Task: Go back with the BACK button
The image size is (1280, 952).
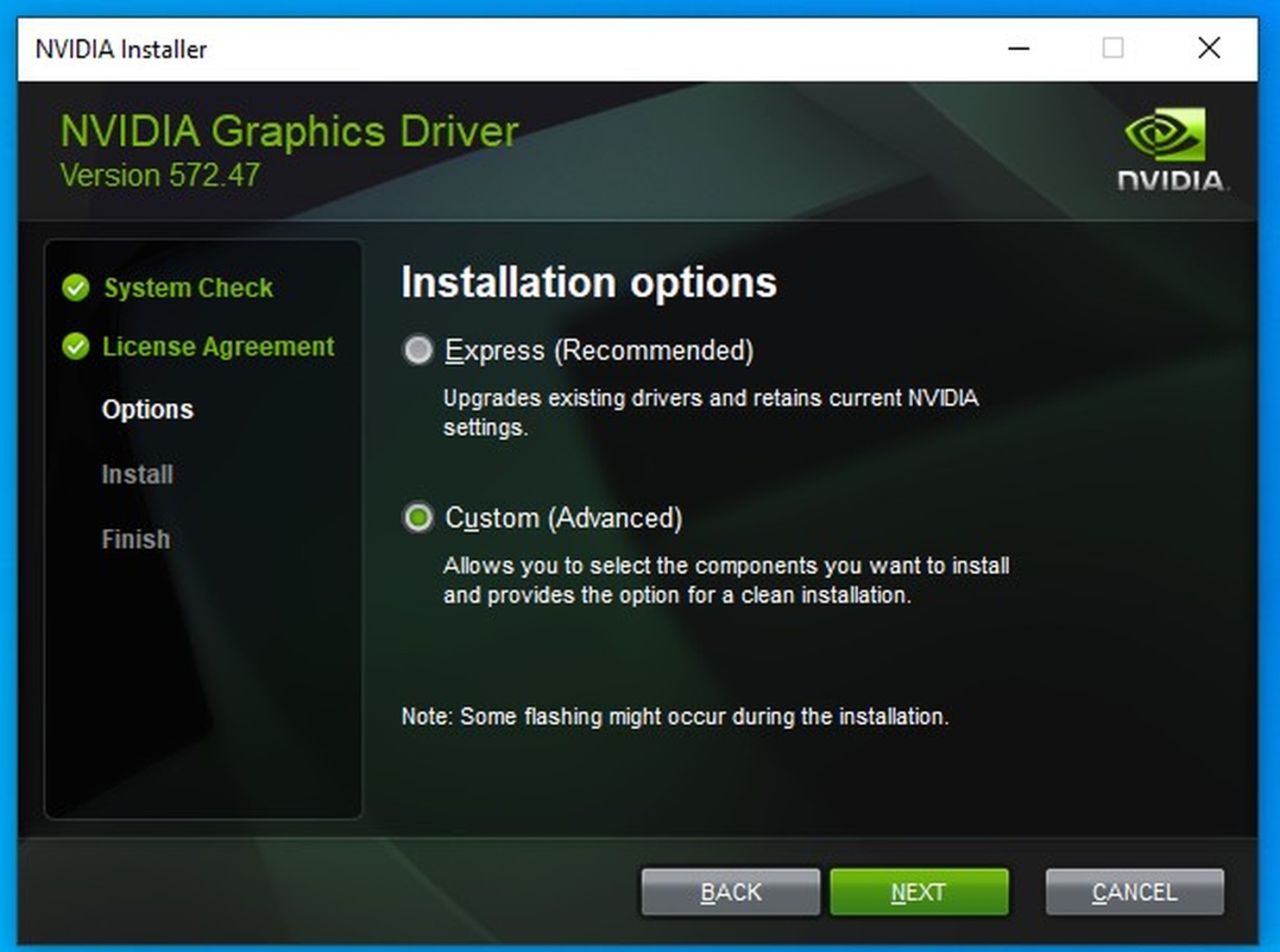Action: coord(730,892)
